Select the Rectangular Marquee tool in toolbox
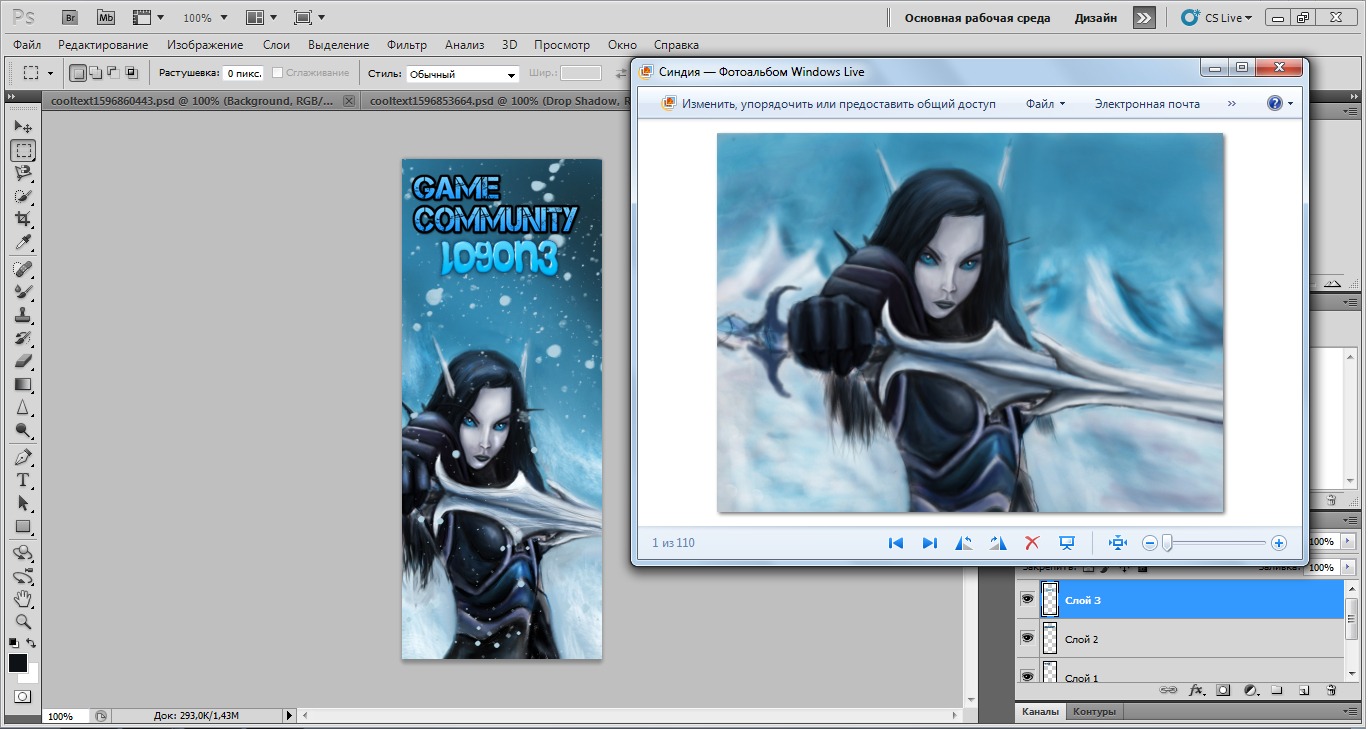 [23, 150]
